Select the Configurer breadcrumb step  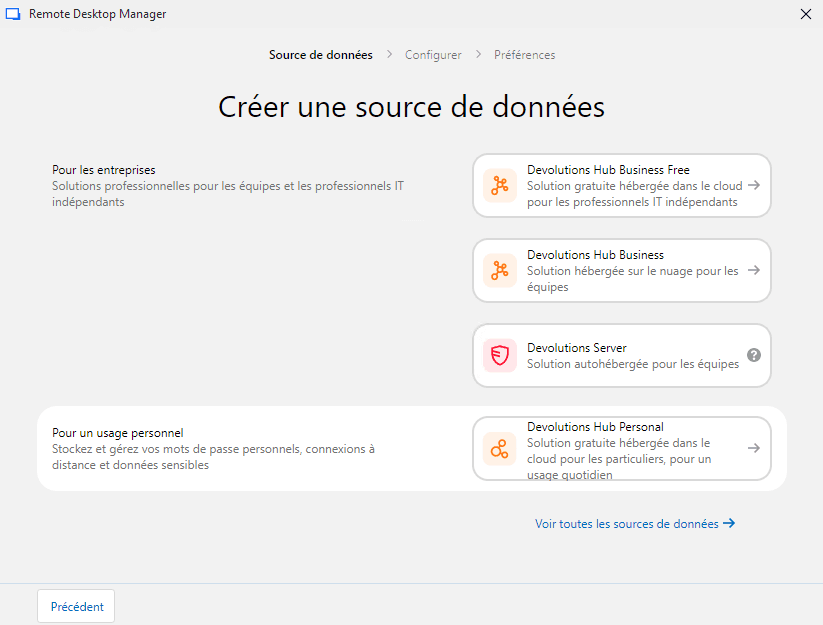[433, 55]
